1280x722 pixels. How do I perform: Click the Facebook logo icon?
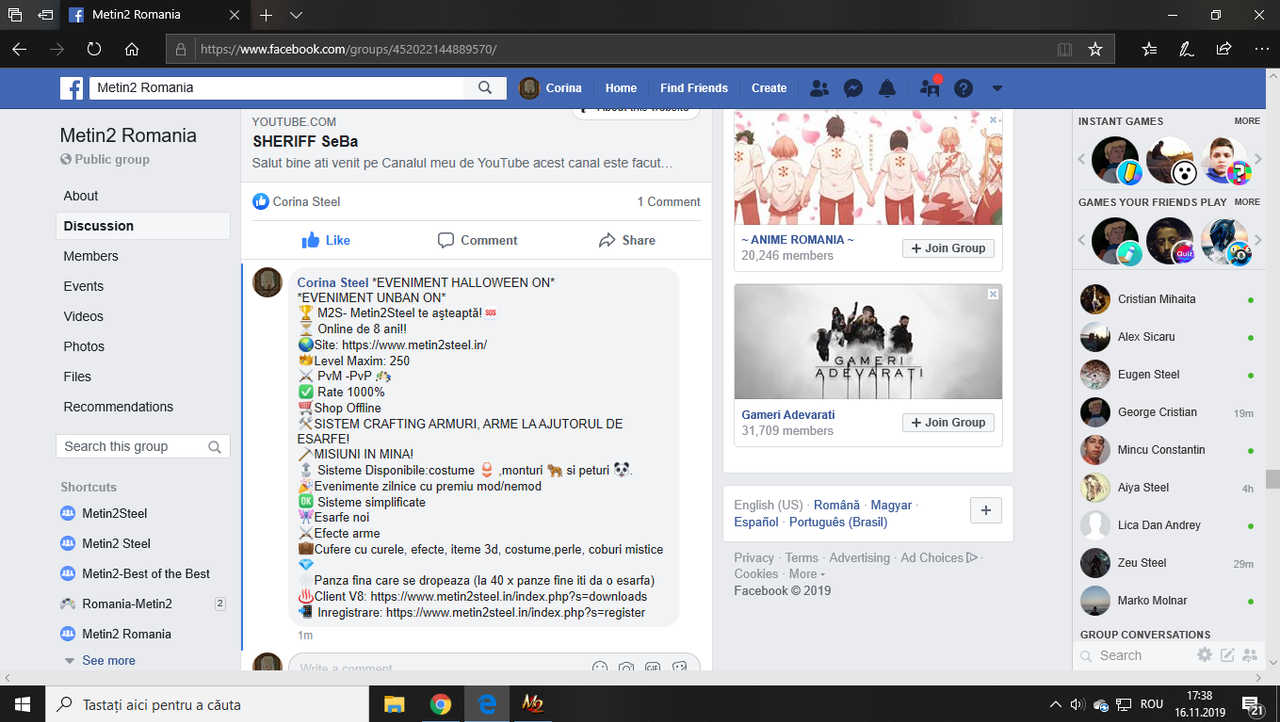tap(72, 88)
